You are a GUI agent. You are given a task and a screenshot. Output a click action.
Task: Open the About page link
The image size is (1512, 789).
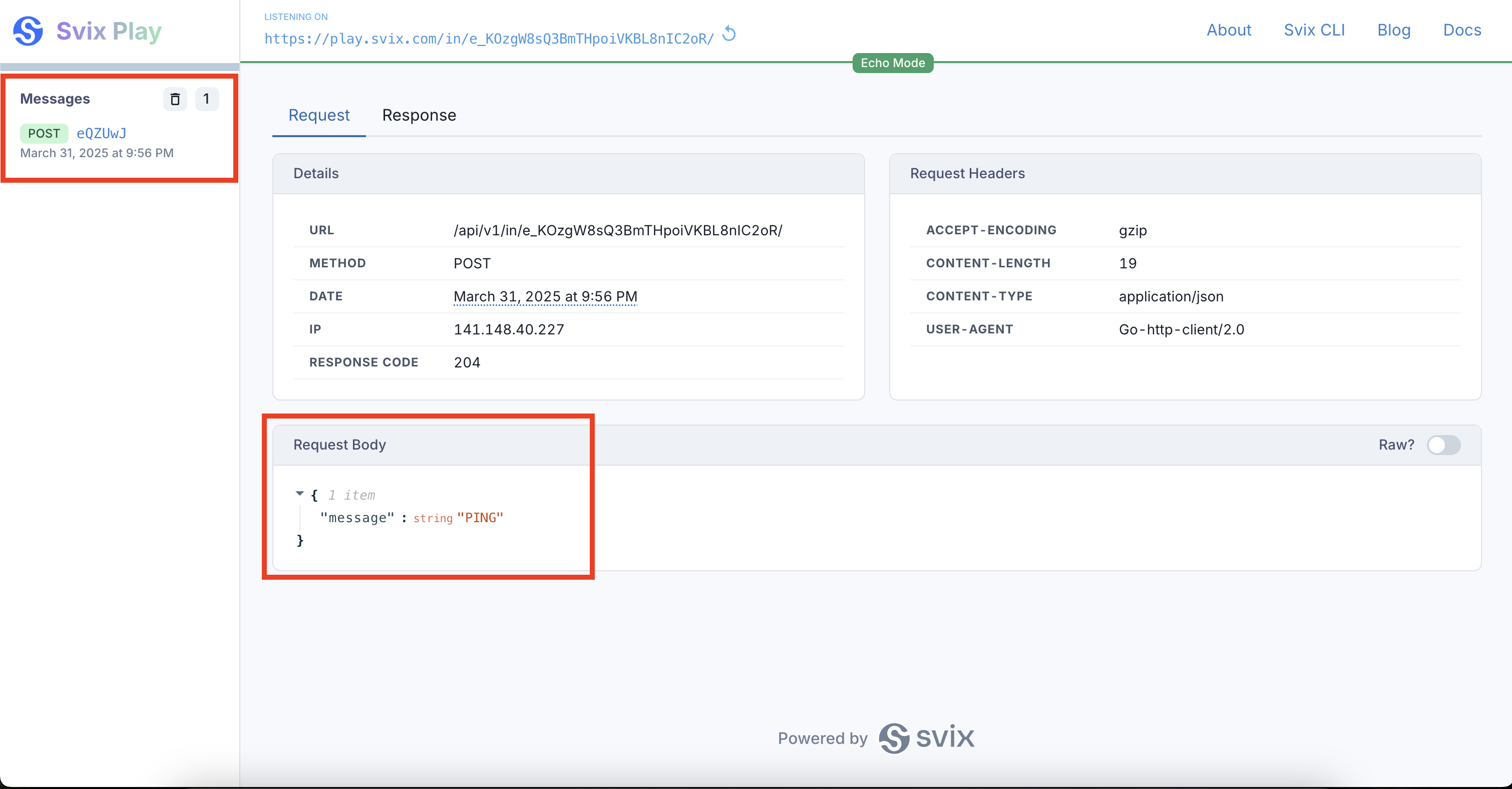coord(1229,30)
